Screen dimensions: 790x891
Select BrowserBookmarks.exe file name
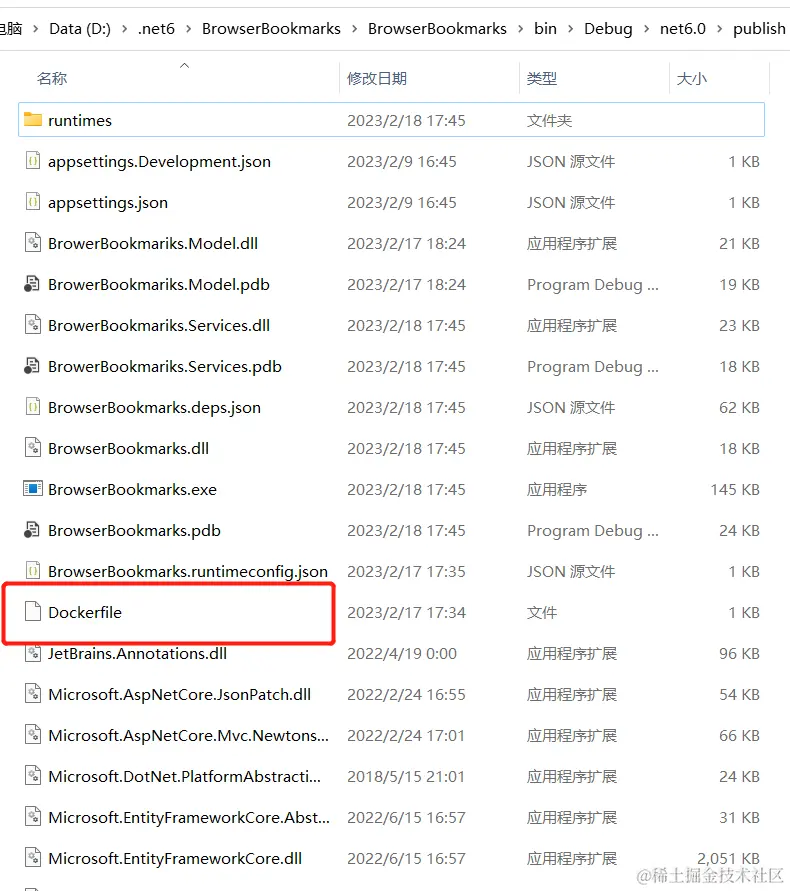[x=132, y=489]
